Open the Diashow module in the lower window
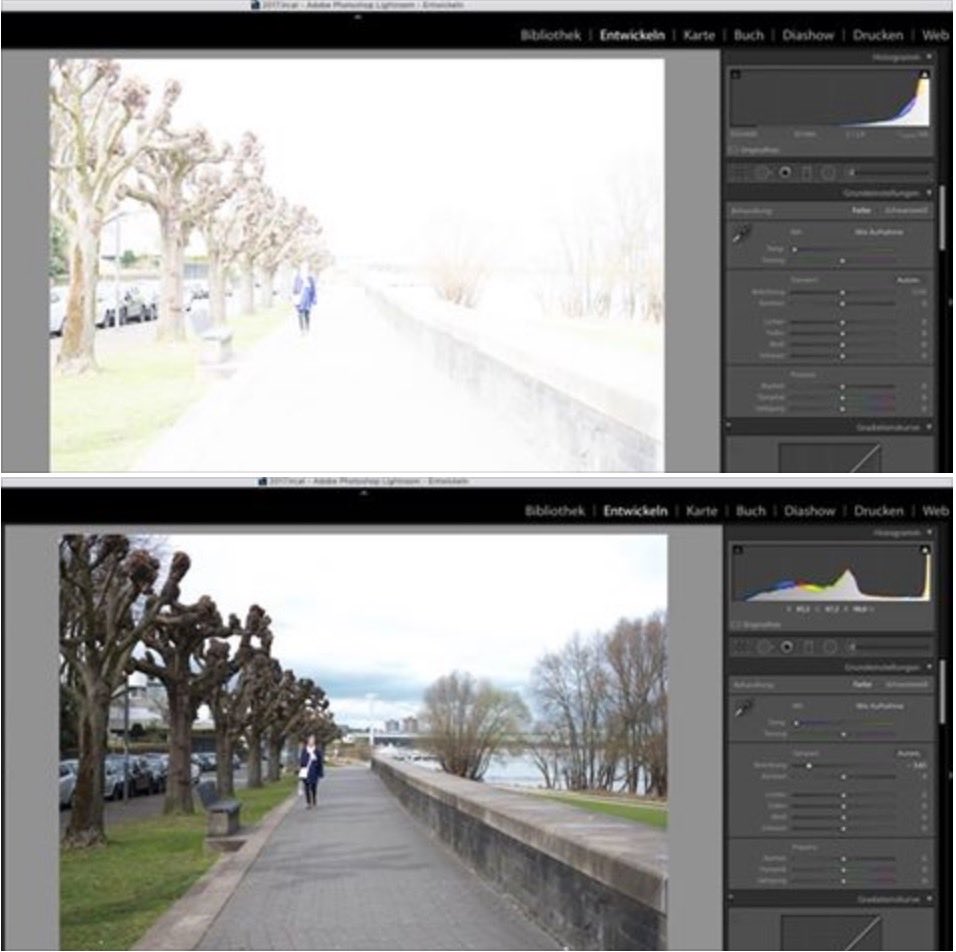Screen dimensions: 956x952 [x=809, y=510]
